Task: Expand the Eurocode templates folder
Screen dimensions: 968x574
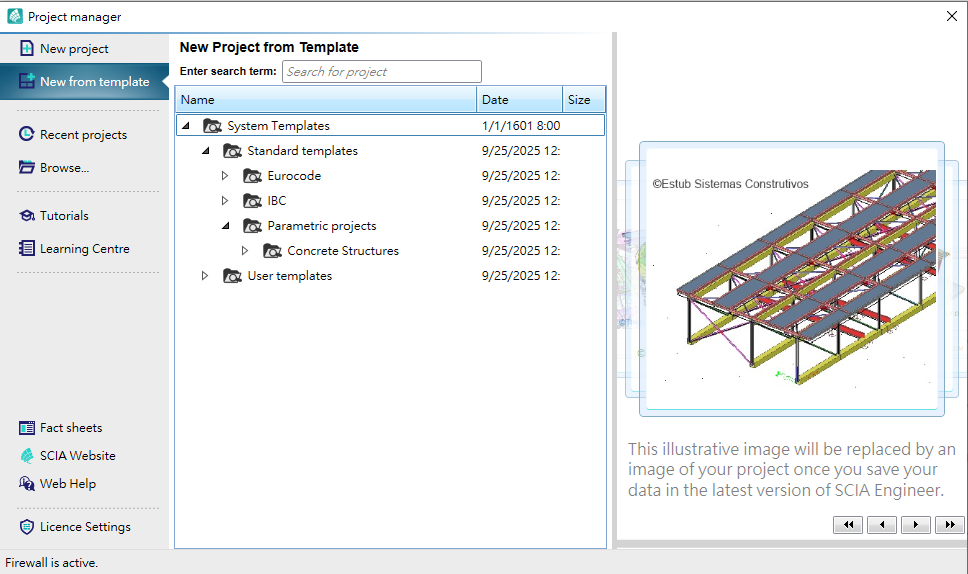Action: pos(225,176)
